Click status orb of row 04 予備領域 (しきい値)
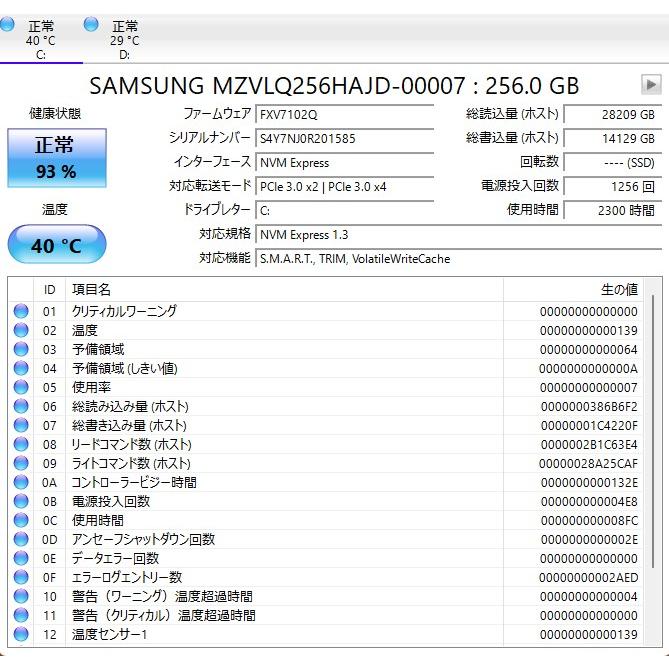Viewport: 669px width, 669px height. [21, 368]
